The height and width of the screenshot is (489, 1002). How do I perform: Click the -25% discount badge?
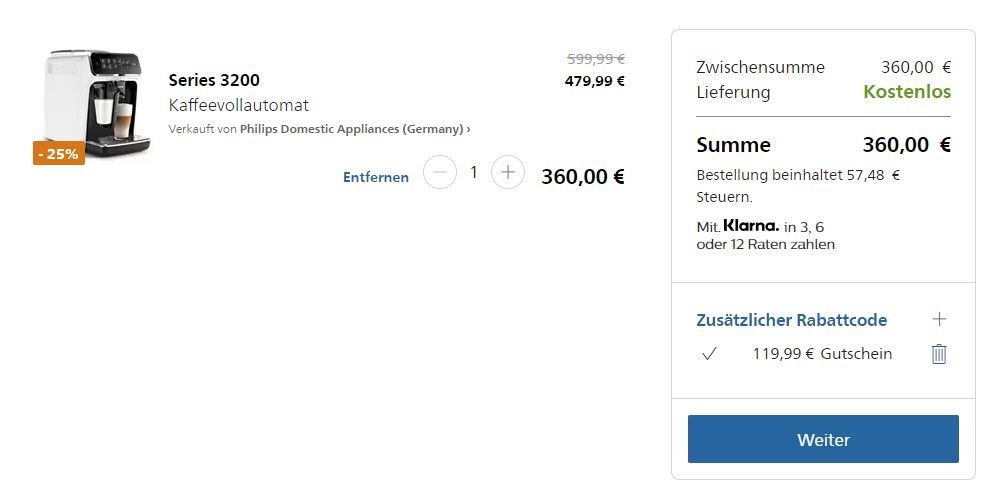coord(59,153)
